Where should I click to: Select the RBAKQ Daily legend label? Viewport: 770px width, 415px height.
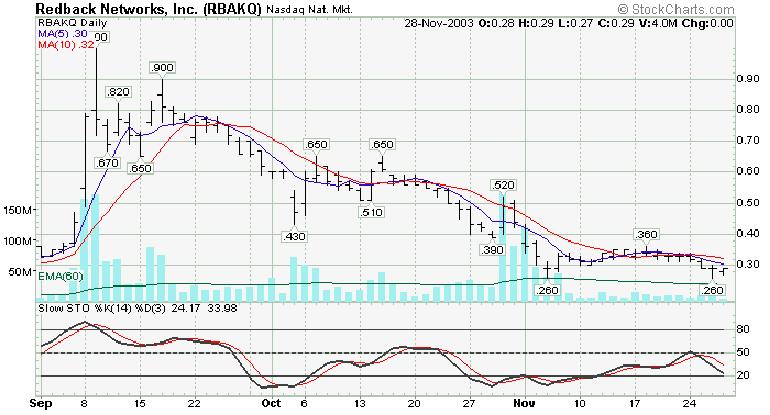(x=73, y=23)
